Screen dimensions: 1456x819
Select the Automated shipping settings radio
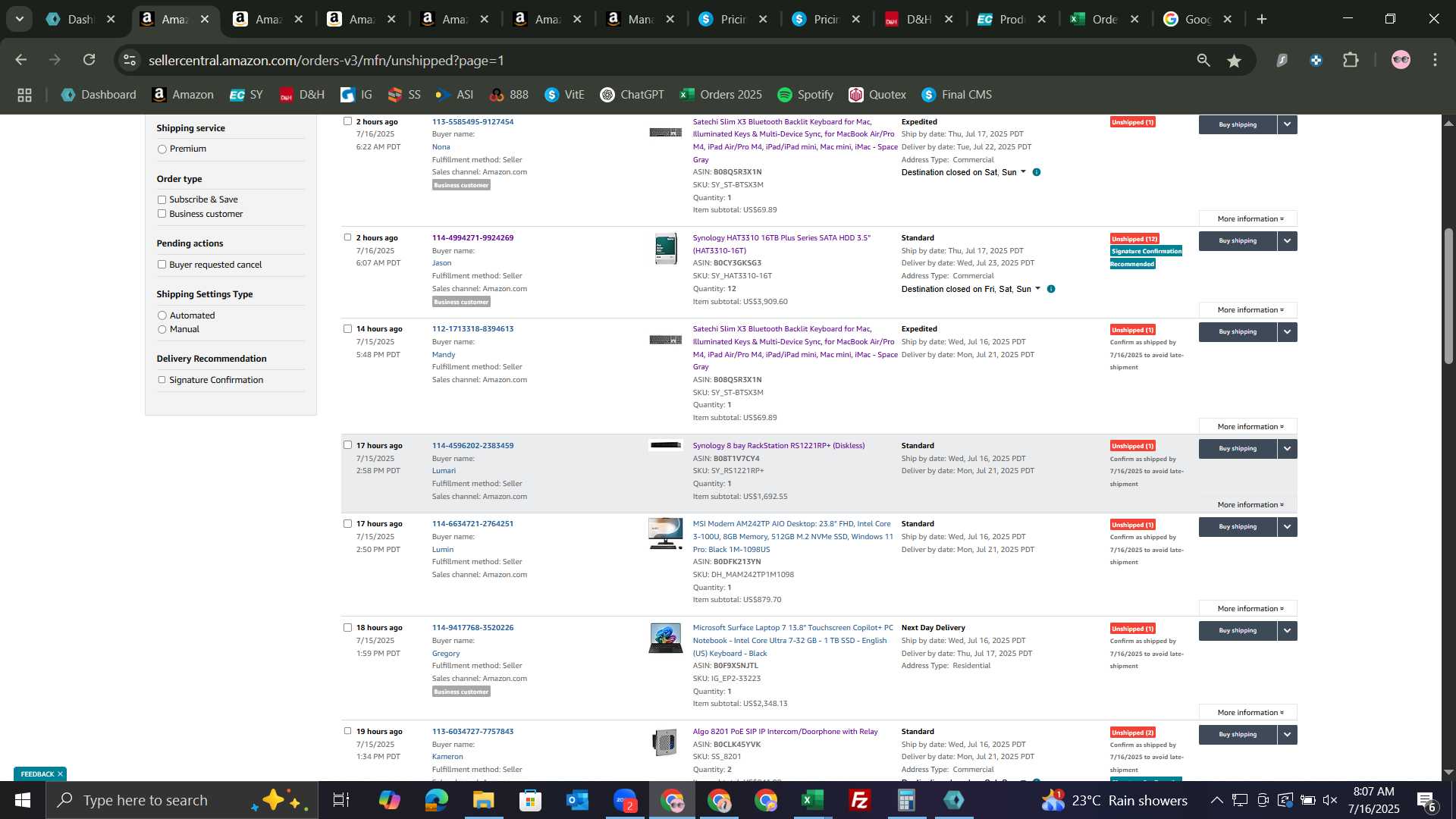coord(162,315)
